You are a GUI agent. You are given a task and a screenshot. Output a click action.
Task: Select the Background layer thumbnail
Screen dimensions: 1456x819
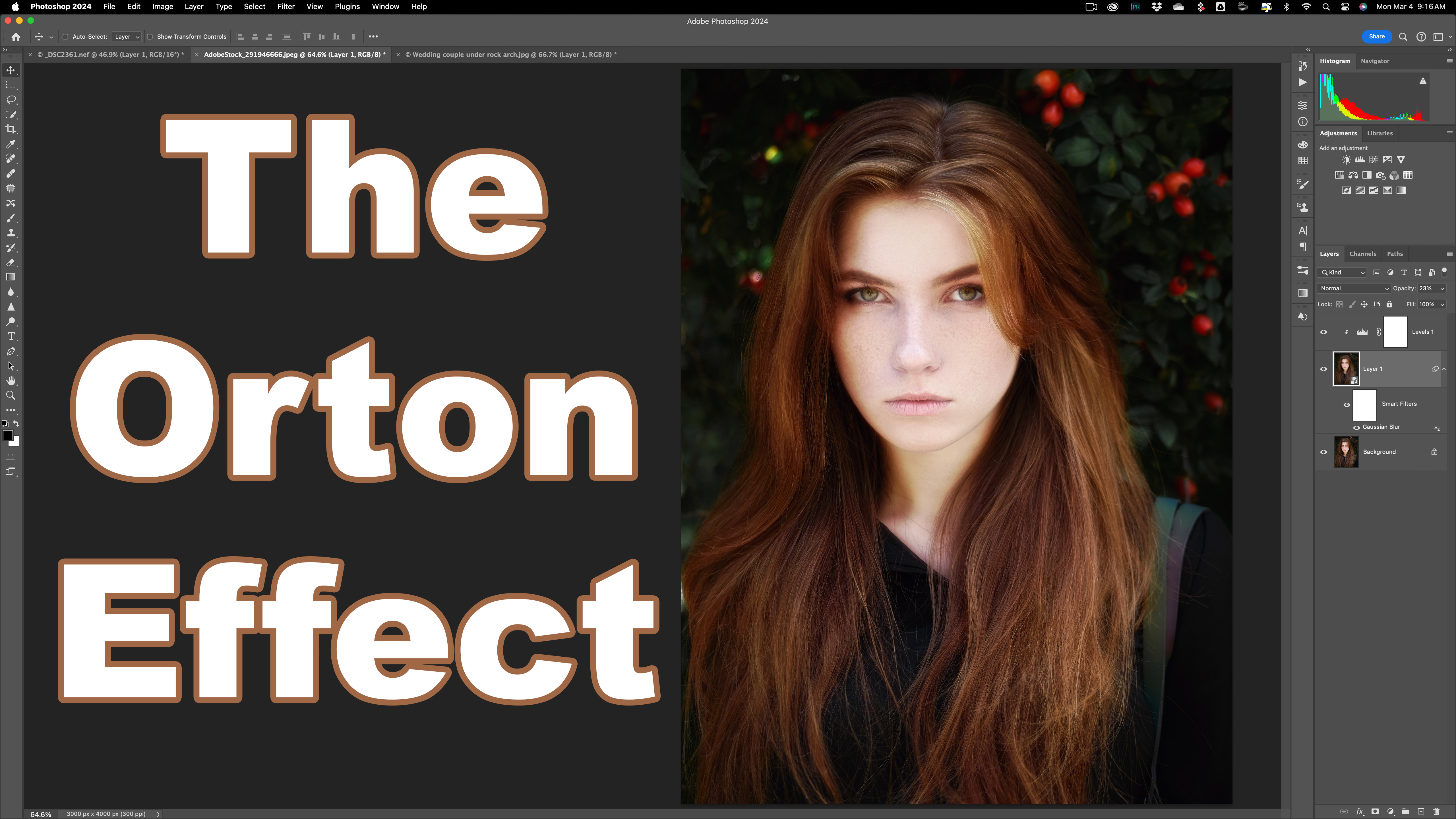pyautogui.click(x=1346, y=452)
